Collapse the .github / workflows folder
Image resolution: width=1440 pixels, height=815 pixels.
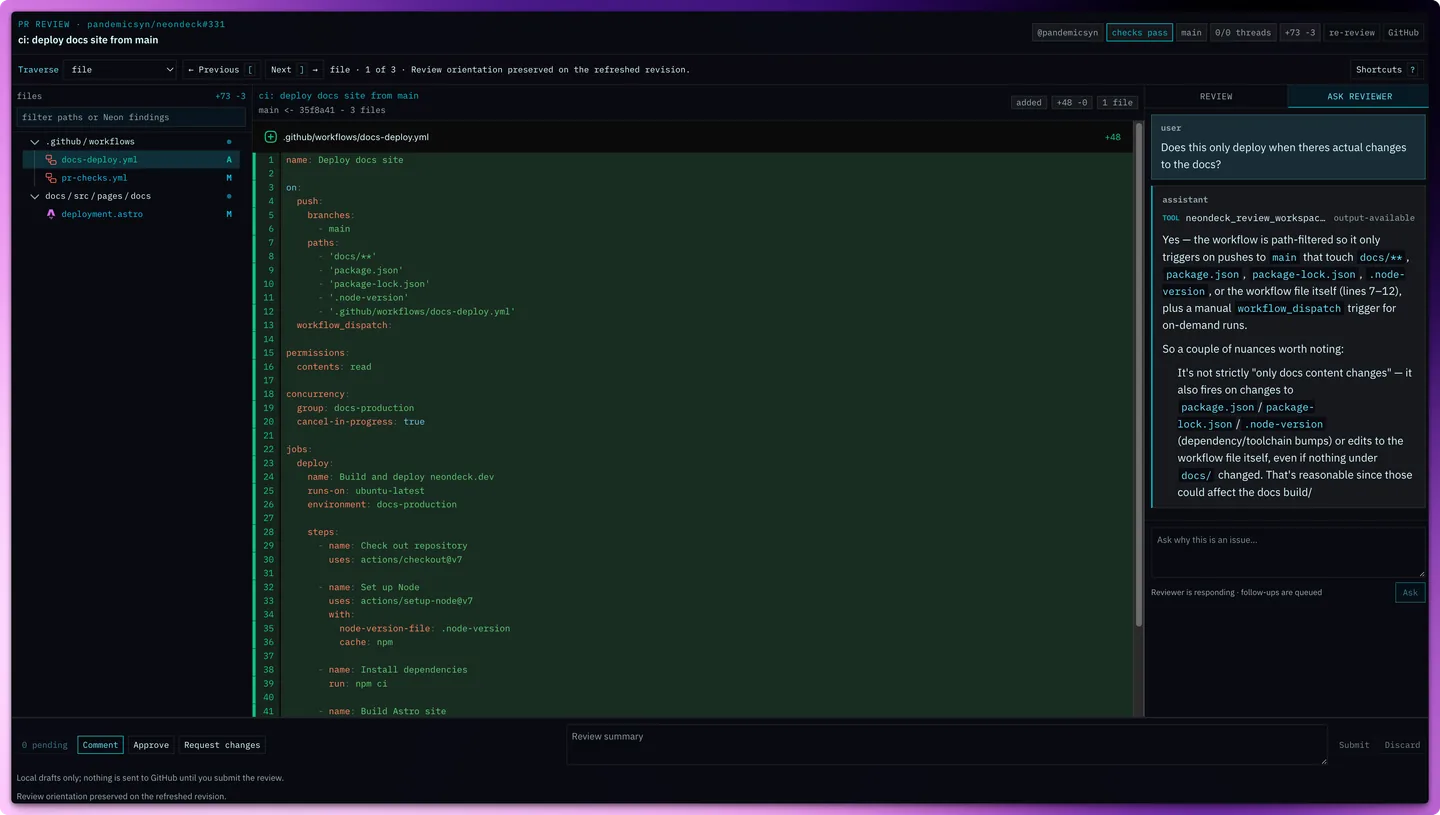tap(35, 142)
